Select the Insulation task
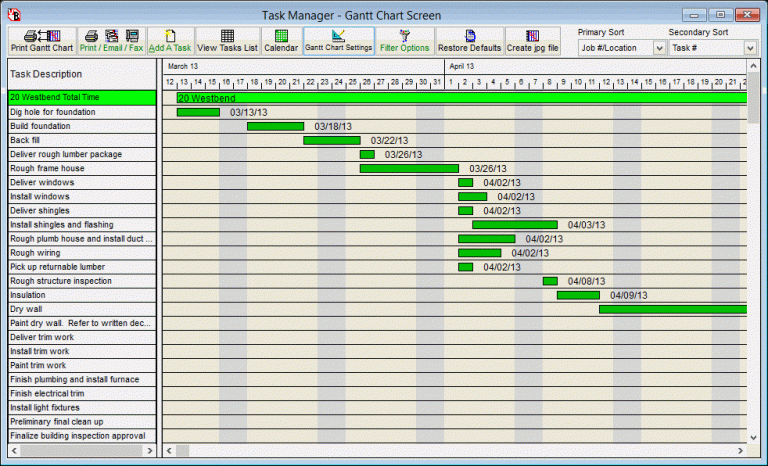 (82, 295)
